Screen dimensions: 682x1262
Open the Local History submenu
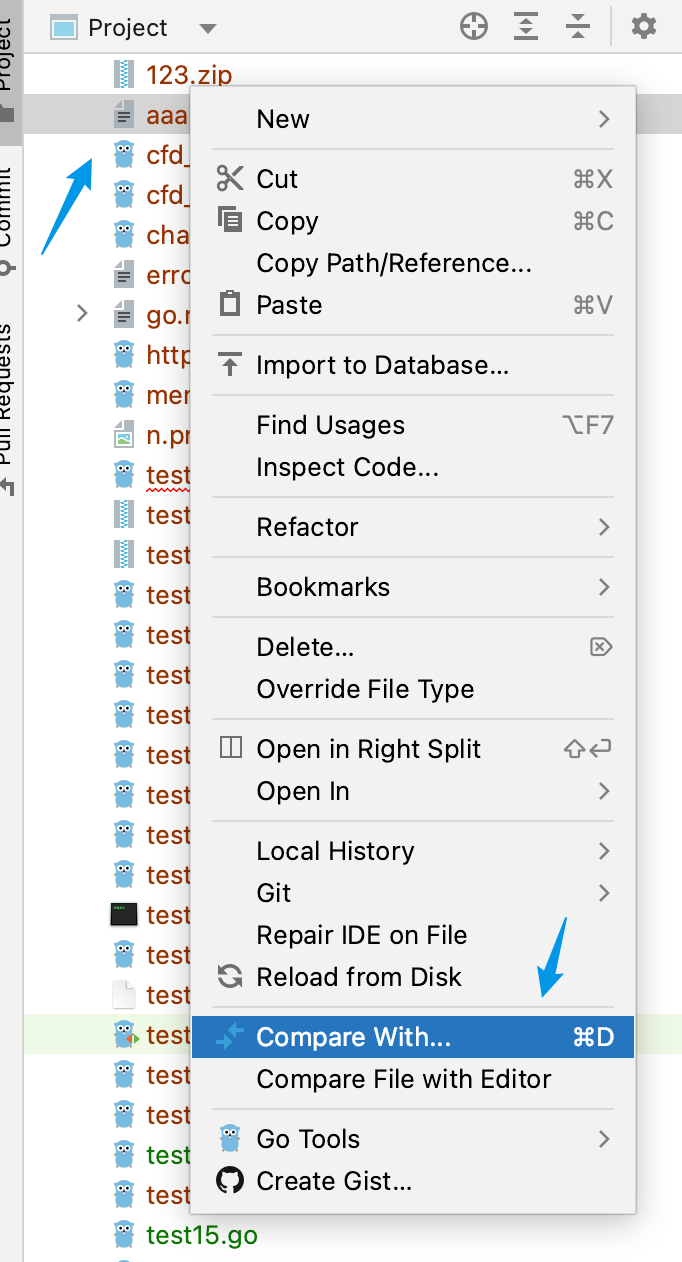412,851
